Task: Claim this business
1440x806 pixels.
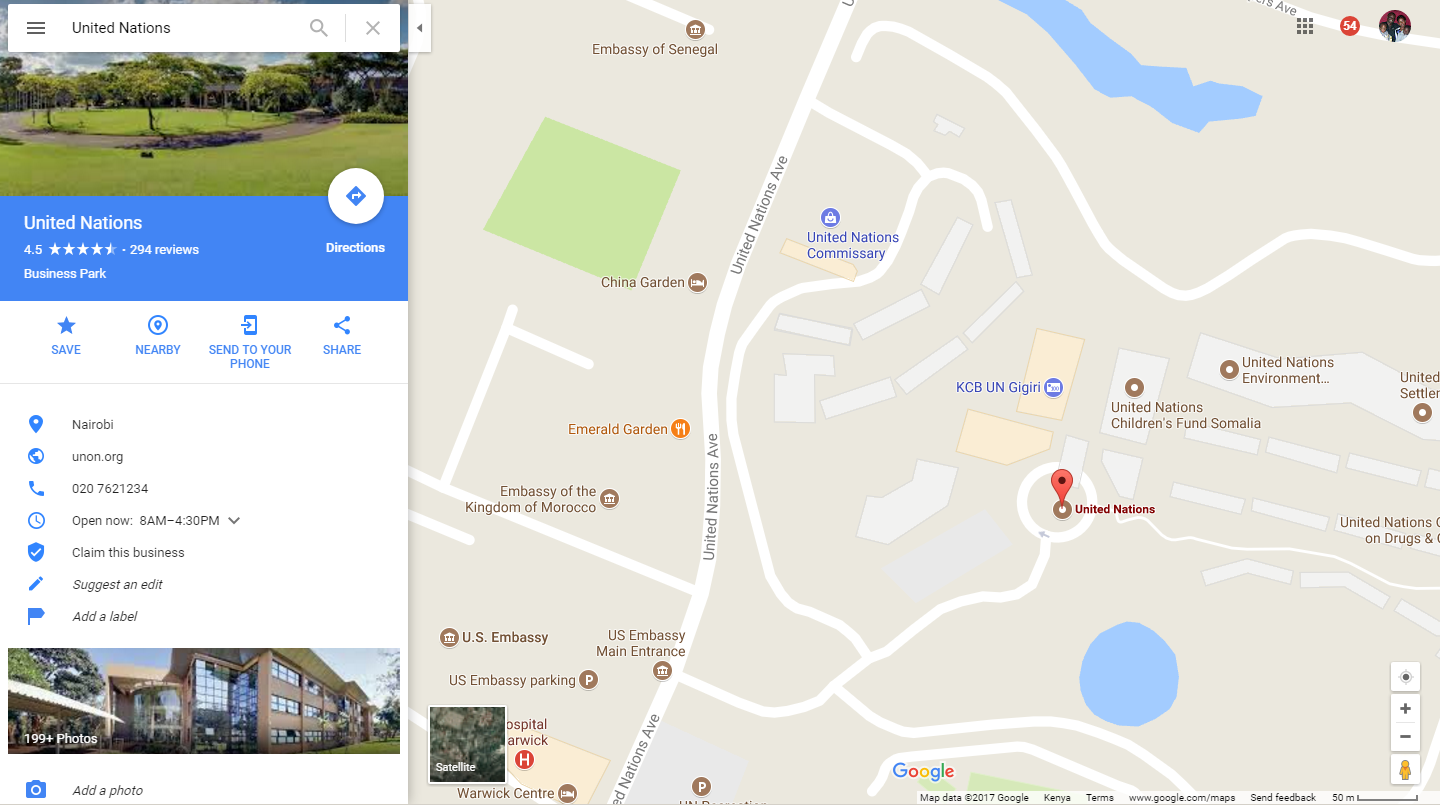Action: pos(128,553)
